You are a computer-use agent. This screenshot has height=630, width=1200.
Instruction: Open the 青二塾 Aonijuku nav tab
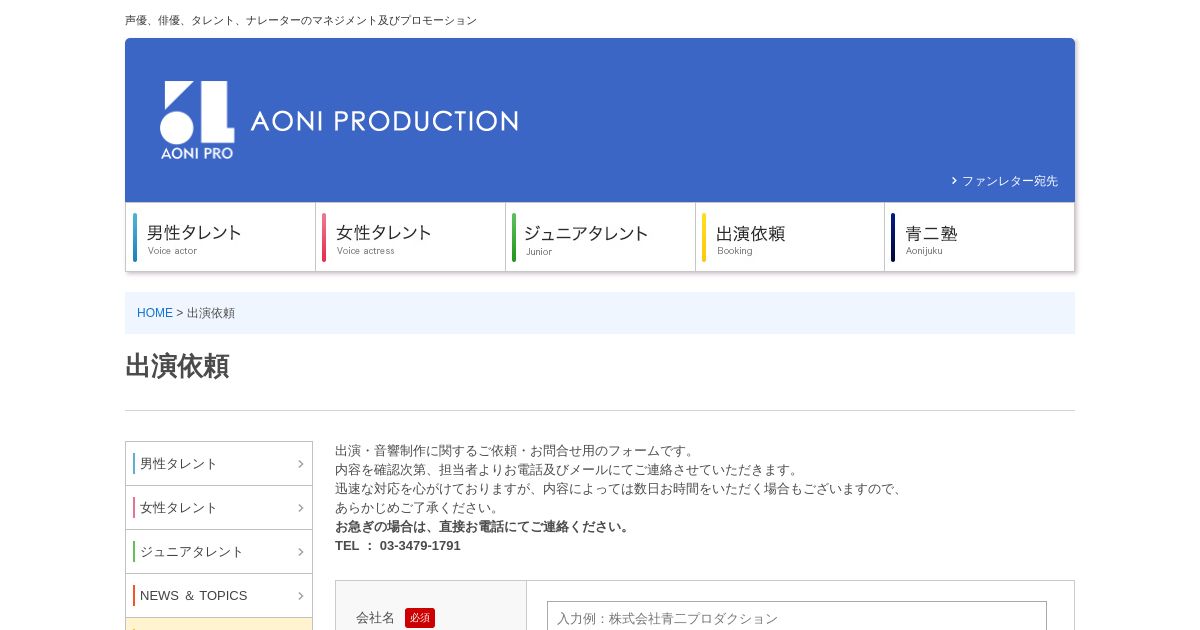980,237
